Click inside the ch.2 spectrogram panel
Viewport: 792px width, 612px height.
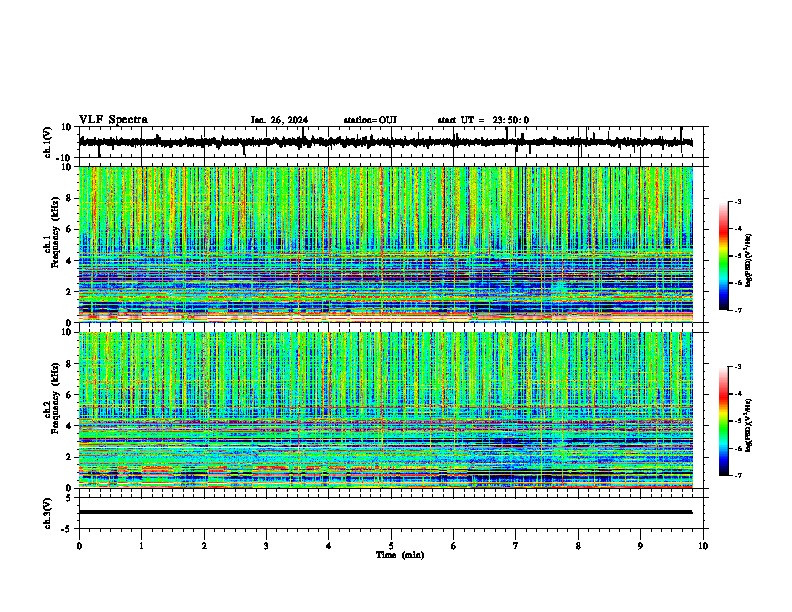(385, 410)
